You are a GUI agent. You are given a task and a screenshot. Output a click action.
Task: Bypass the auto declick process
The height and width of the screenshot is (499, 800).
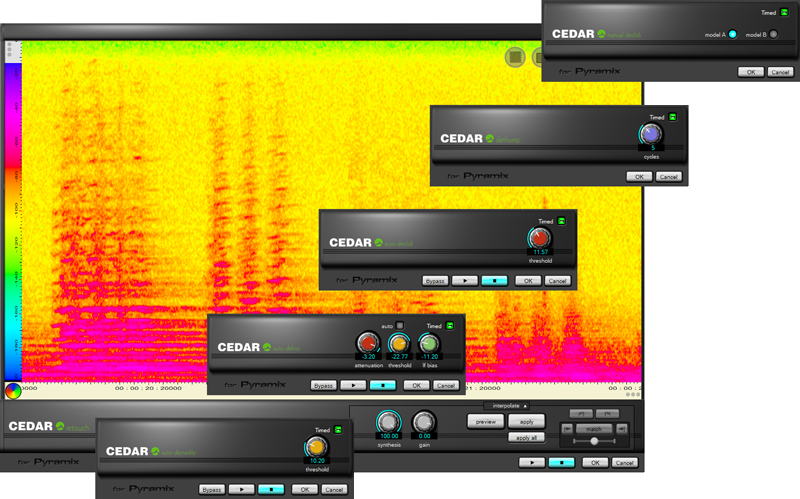click(x=435, y=281)
